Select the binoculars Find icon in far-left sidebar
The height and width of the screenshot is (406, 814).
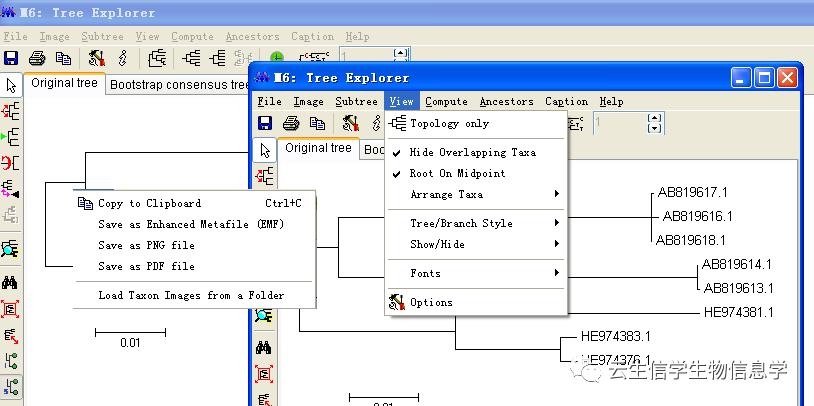coord(11,283)
